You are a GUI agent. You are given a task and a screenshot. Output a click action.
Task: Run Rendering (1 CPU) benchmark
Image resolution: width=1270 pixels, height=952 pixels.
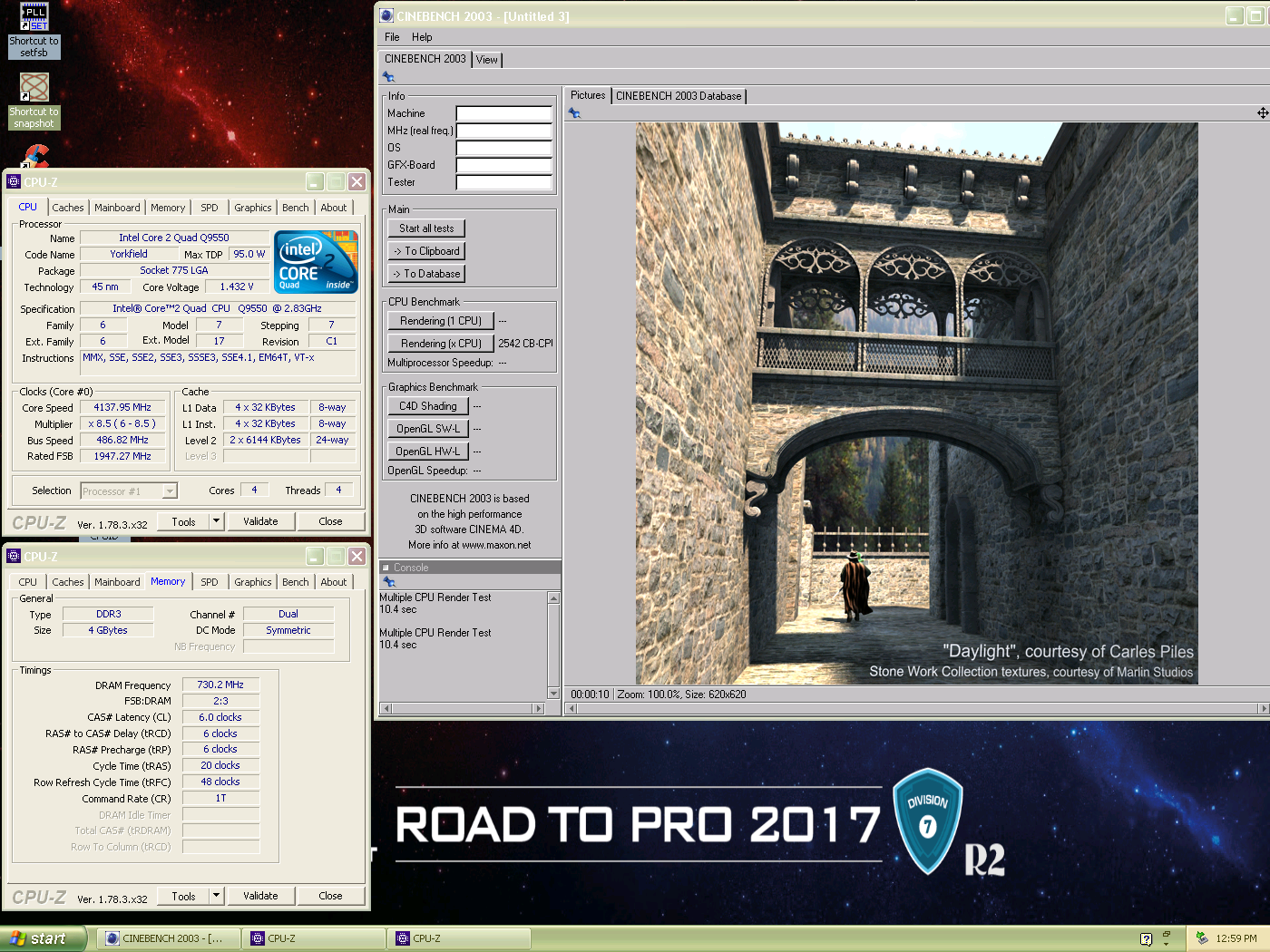pyautogui.click(x=441, y=321)
